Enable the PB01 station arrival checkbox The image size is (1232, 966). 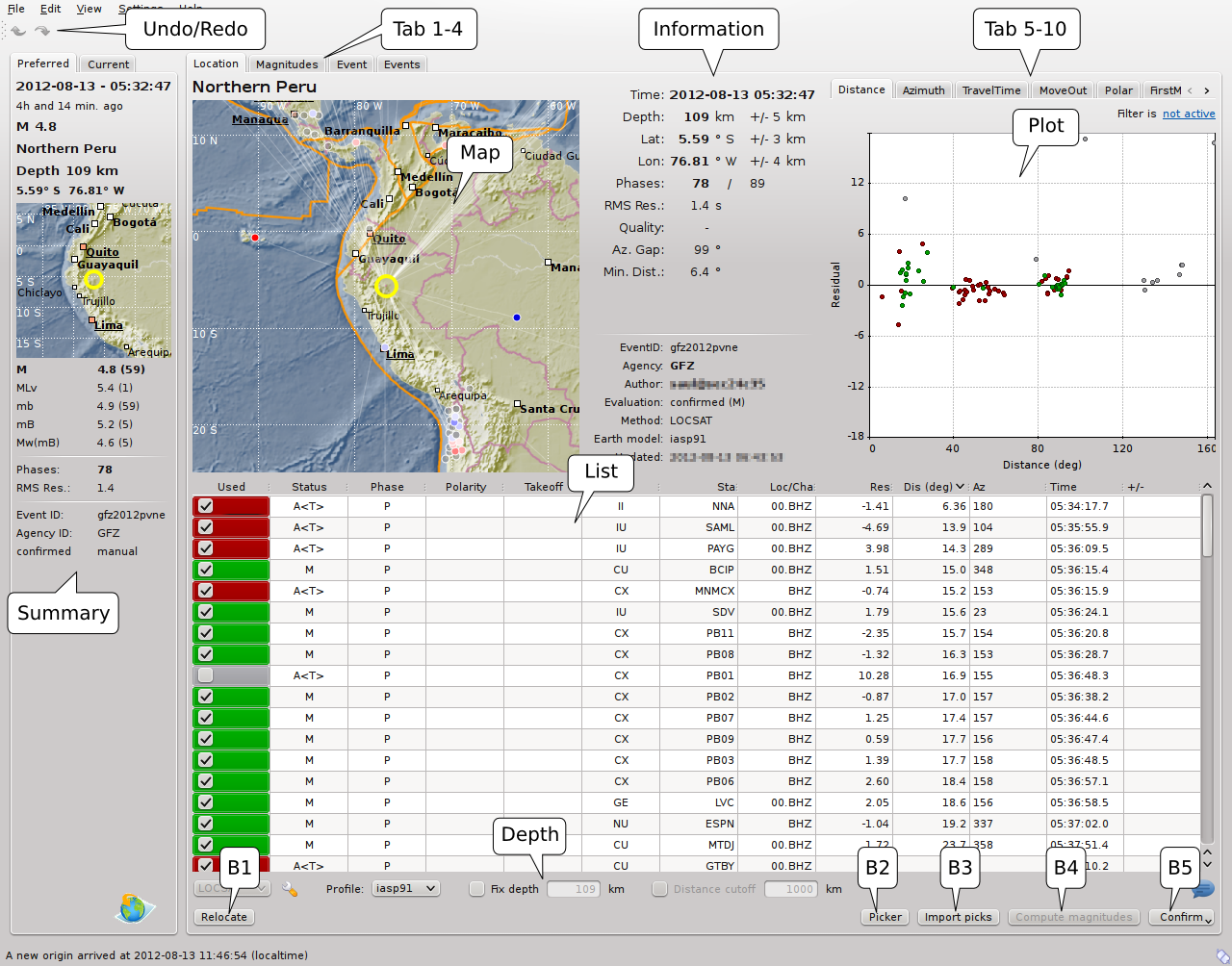(206, 675)
